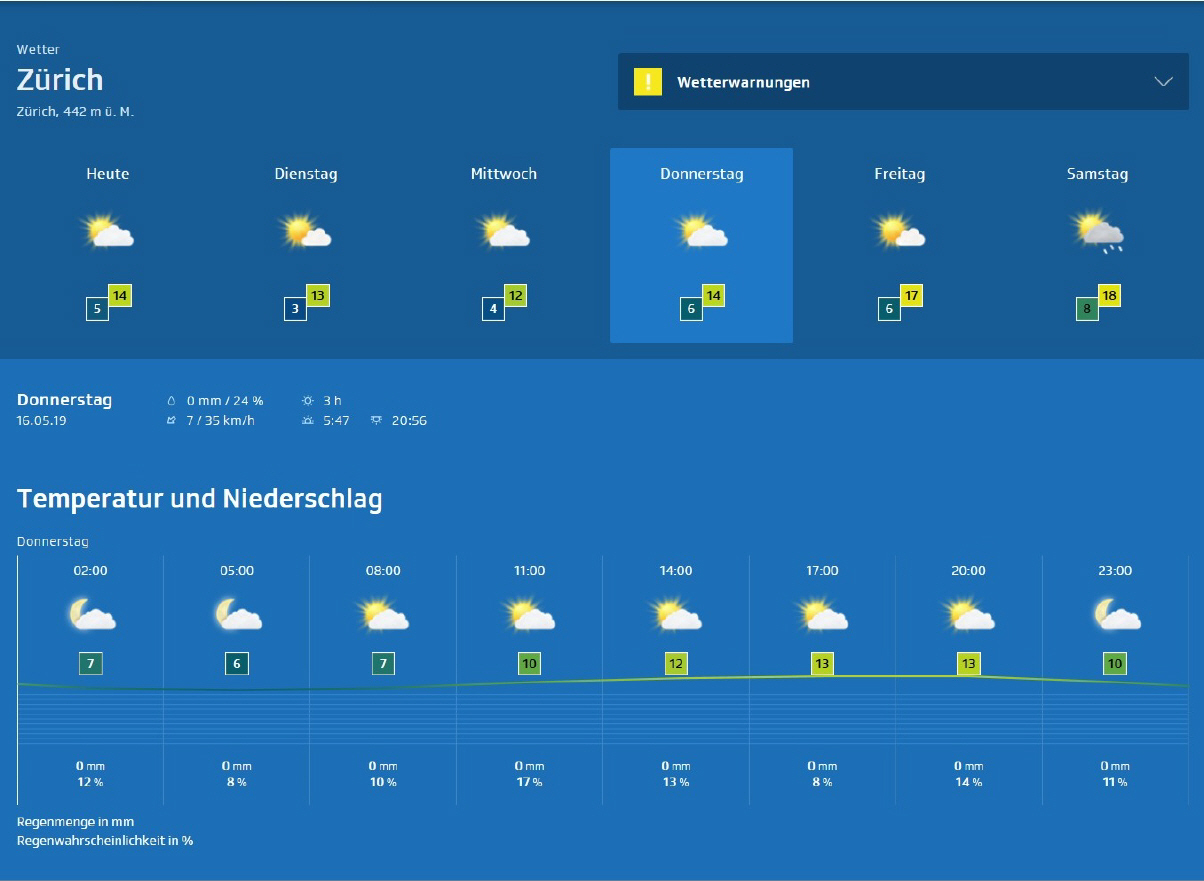Click the Zürich location heading
This screenshot has width=1204, height=881.
click(60, 80)
